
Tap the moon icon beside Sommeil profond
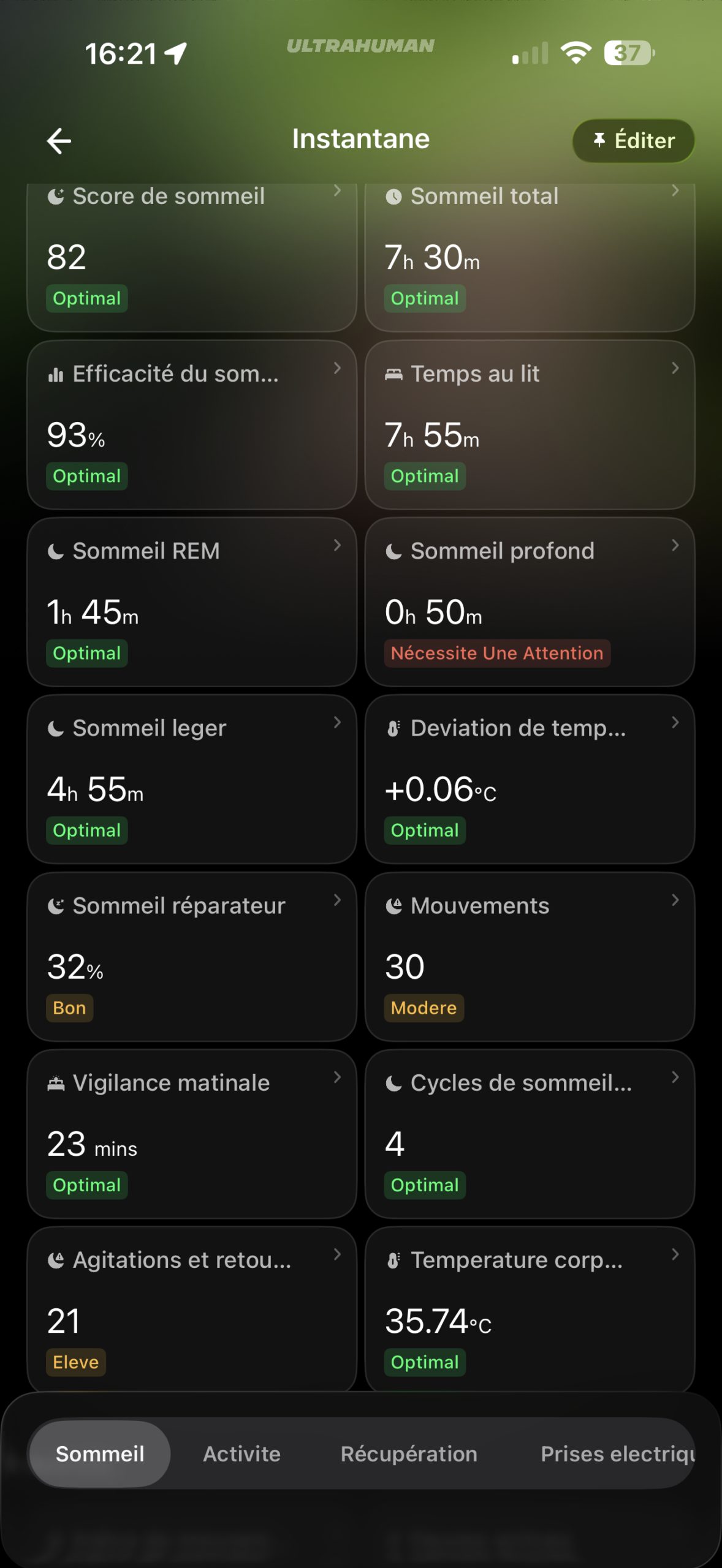tap(393, 552)
